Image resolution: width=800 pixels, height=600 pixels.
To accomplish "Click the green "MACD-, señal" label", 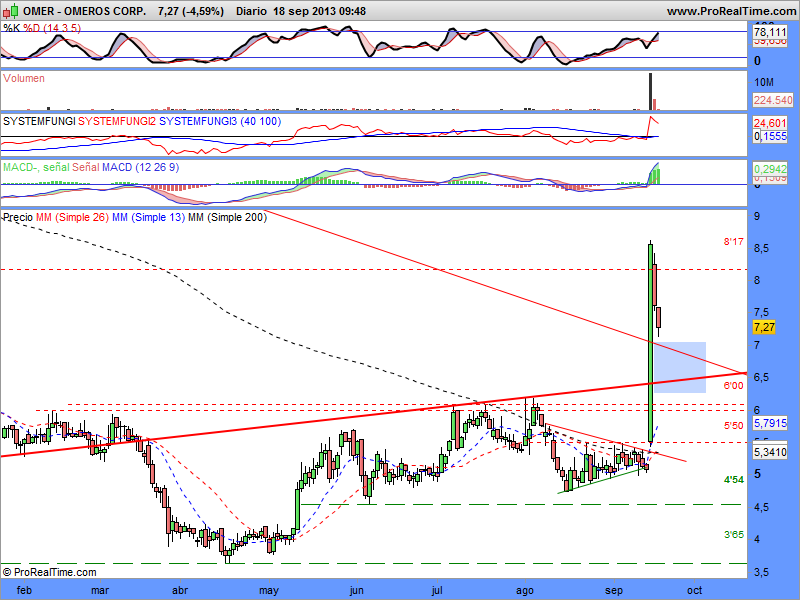I will [x=36, y=167].
